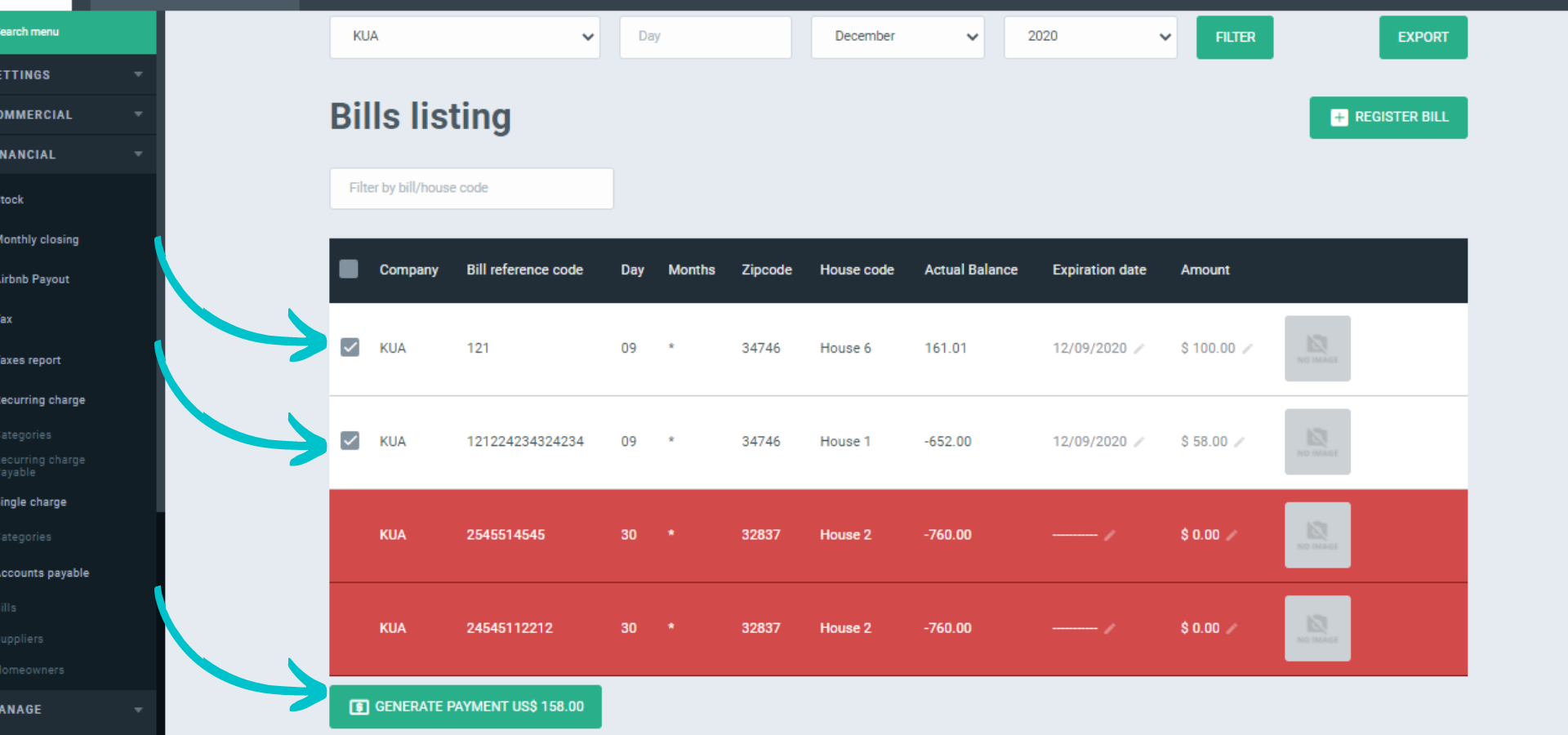Click edit pencil next to the $58.00 amount

(x=1239, y=442)
